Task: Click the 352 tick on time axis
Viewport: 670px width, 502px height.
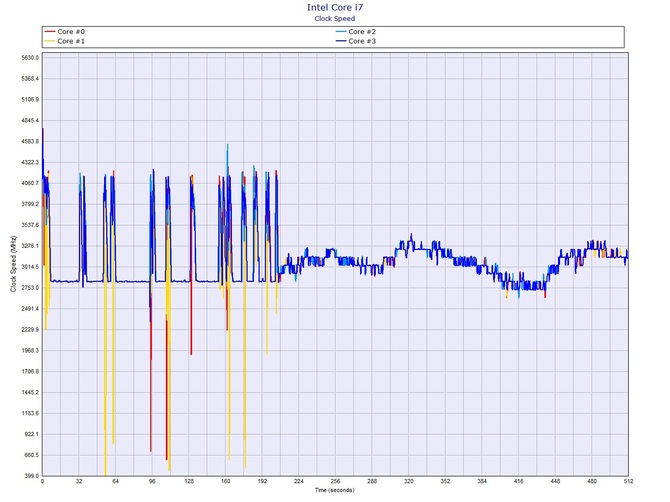Action: point(445,481)
